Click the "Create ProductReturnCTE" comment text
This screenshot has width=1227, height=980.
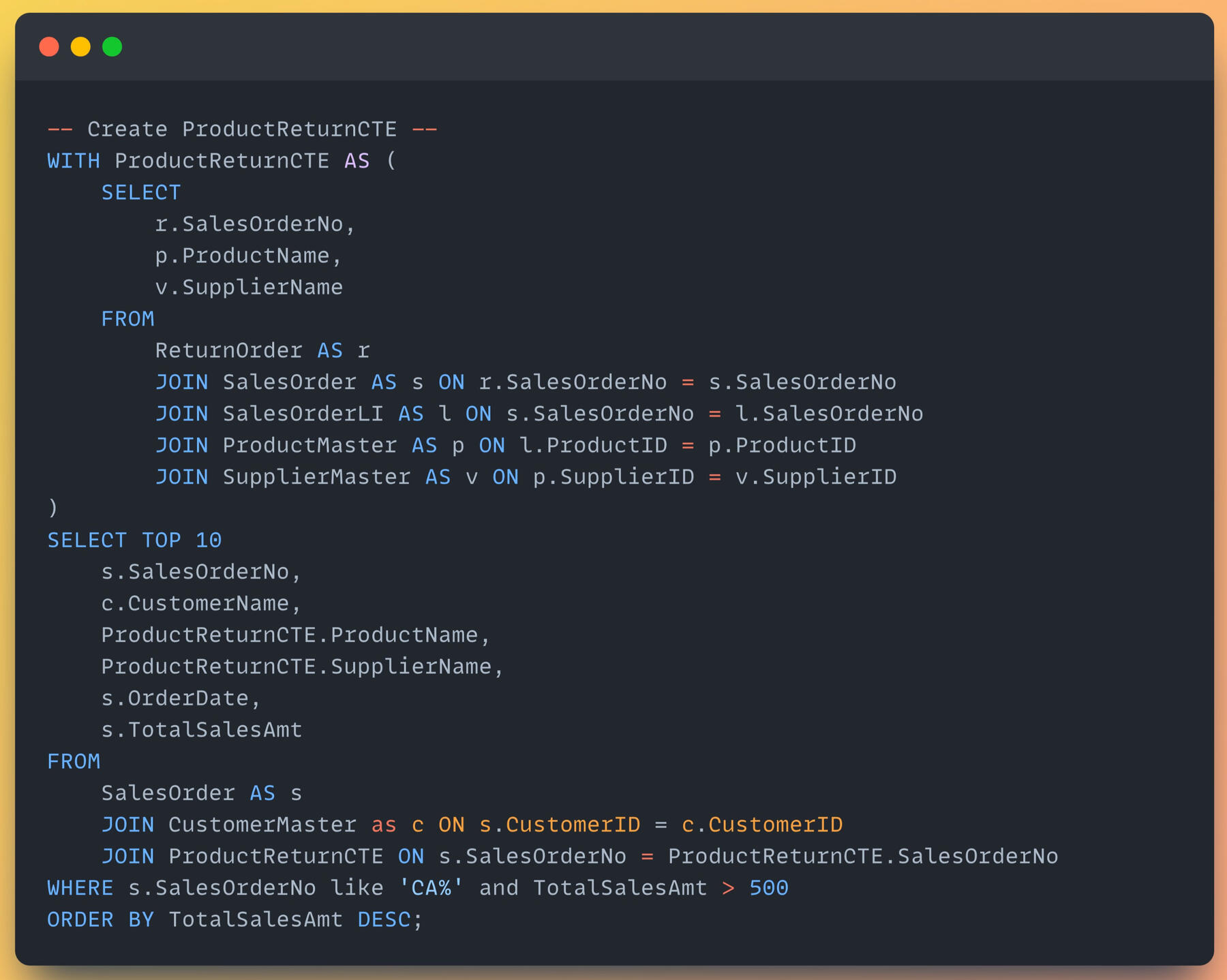pos(242,129)
